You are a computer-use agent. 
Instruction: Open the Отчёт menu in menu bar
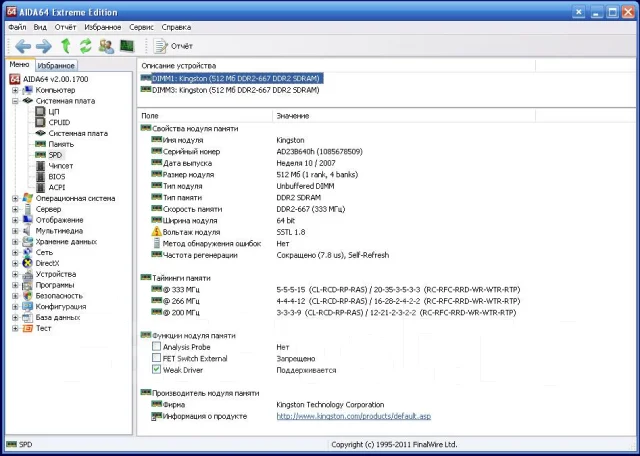65,27
